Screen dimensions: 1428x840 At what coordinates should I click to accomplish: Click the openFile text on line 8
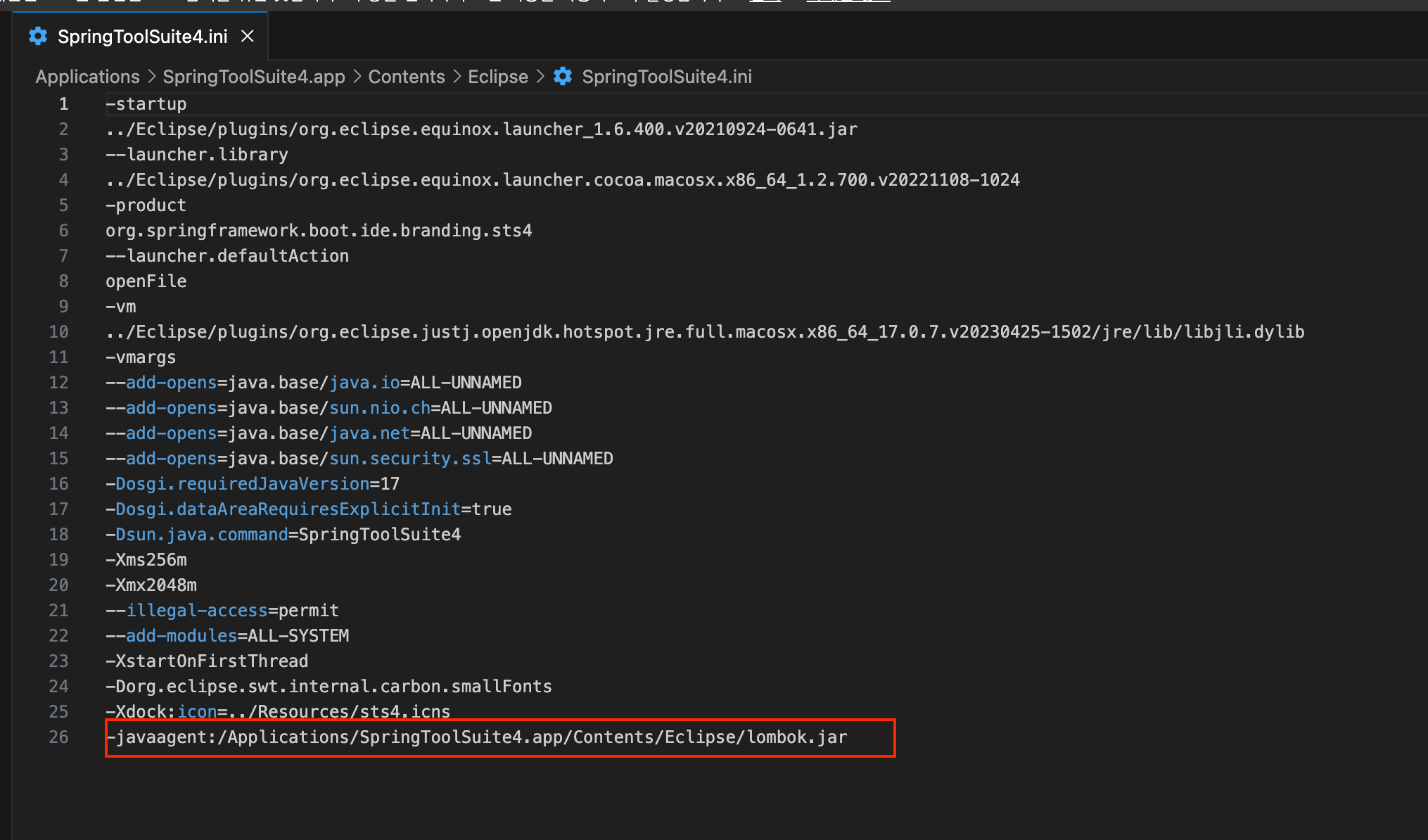146,281
